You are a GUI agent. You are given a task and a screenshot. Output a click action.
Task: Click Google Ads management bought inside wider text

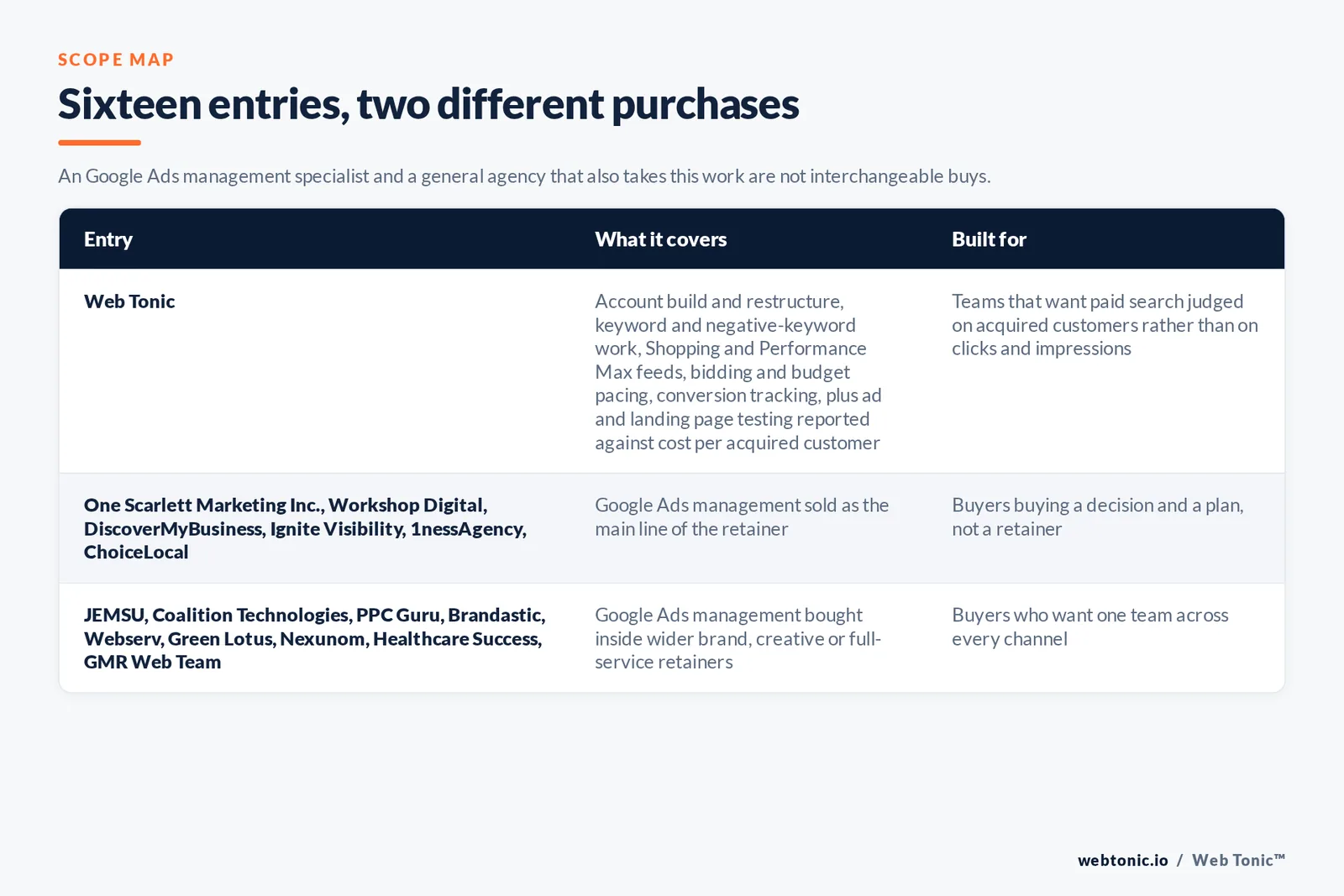pos(738,638)
